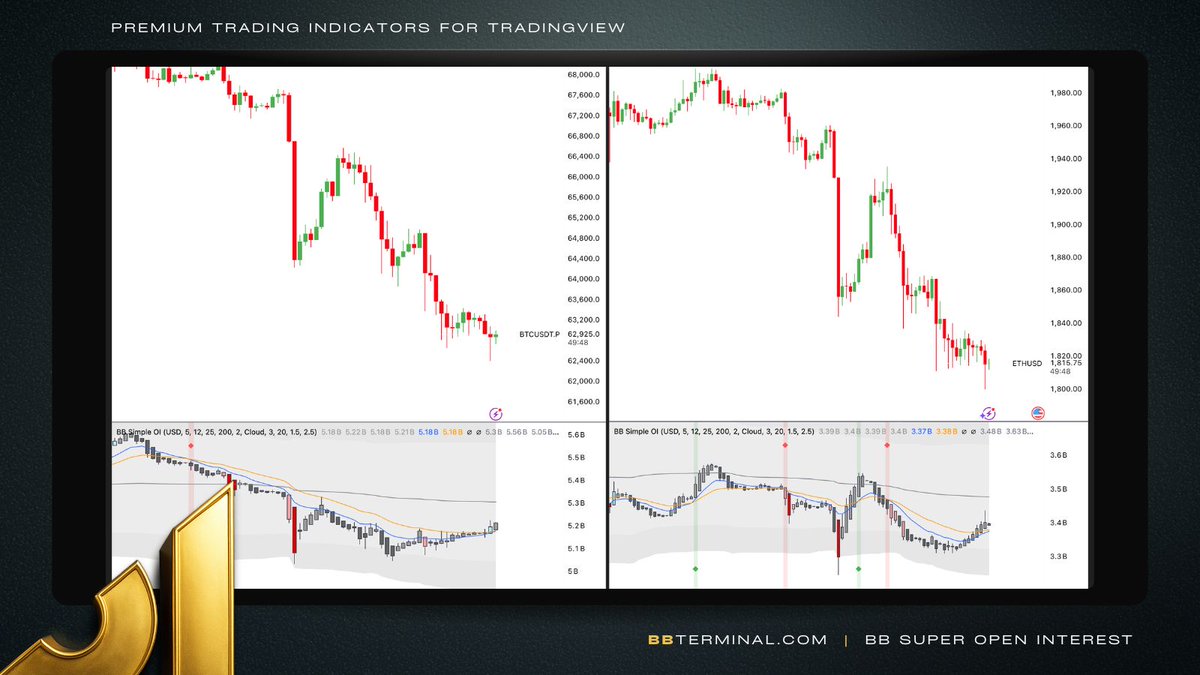Click the 68,000.0 price axis label

click(x=583, y=74)
